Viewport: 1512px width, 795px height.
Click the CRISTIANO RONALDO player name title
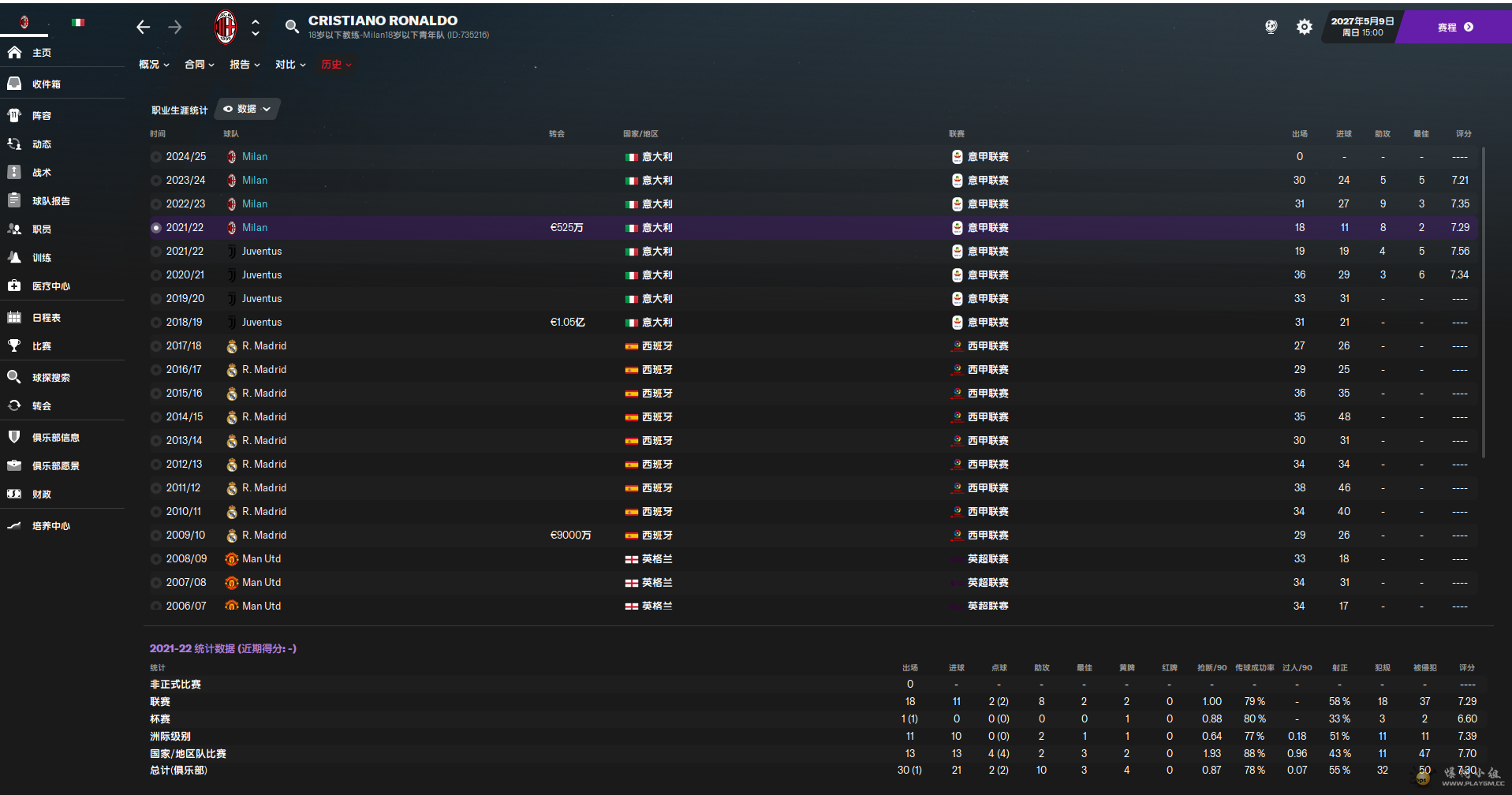pyautogui.click(x=383, y=21)
